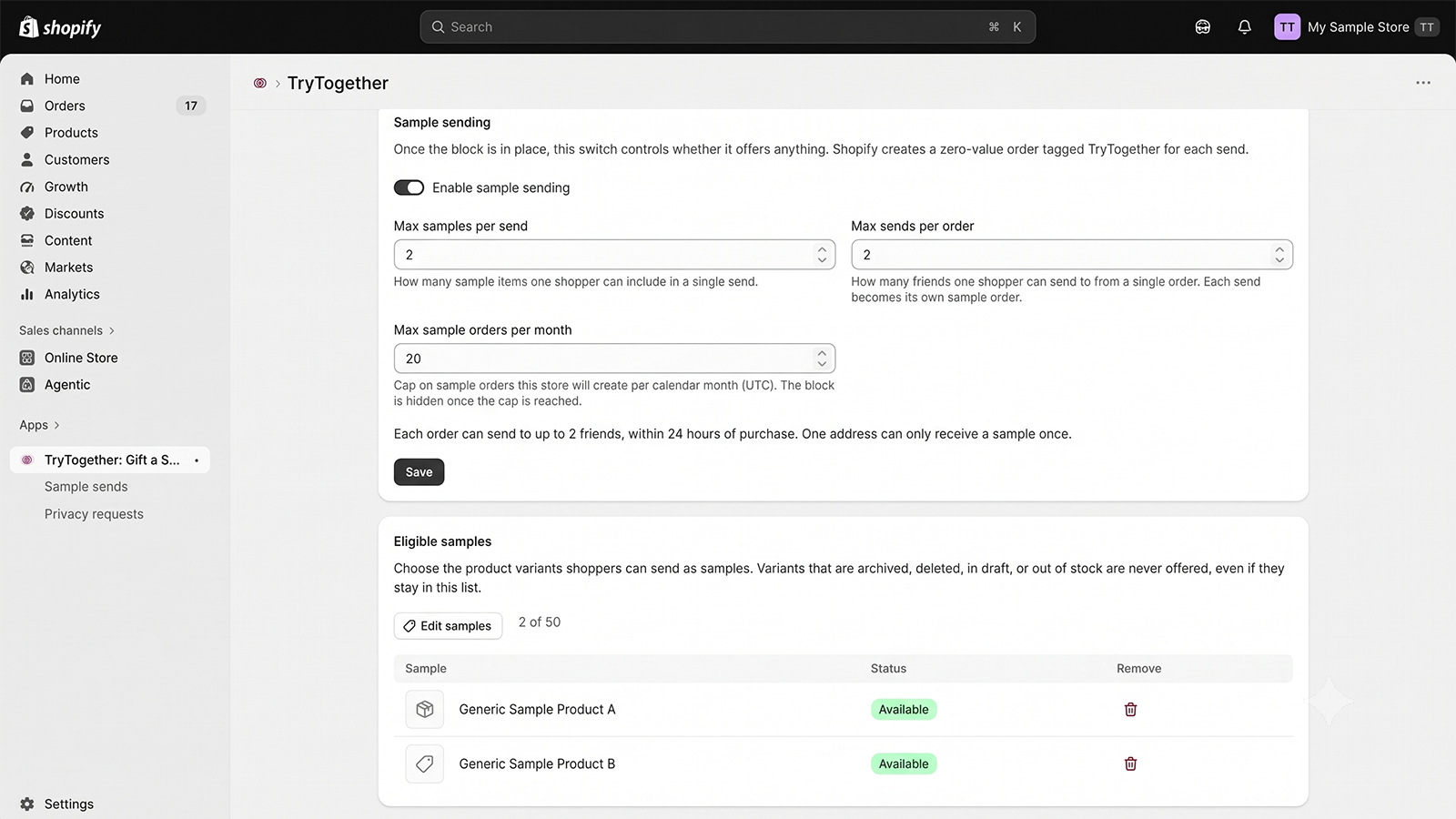This screenshot has width=1456, height=819.
Task: Click the Edit samples button
Action: pos(448,626)
